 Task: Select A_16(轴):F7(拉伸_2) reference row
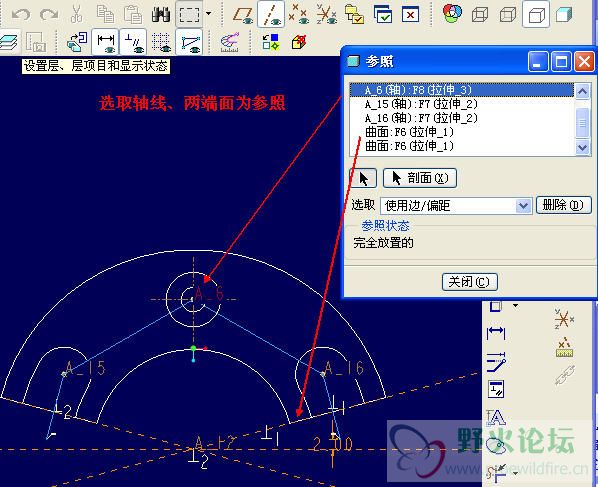coord(461,118)
